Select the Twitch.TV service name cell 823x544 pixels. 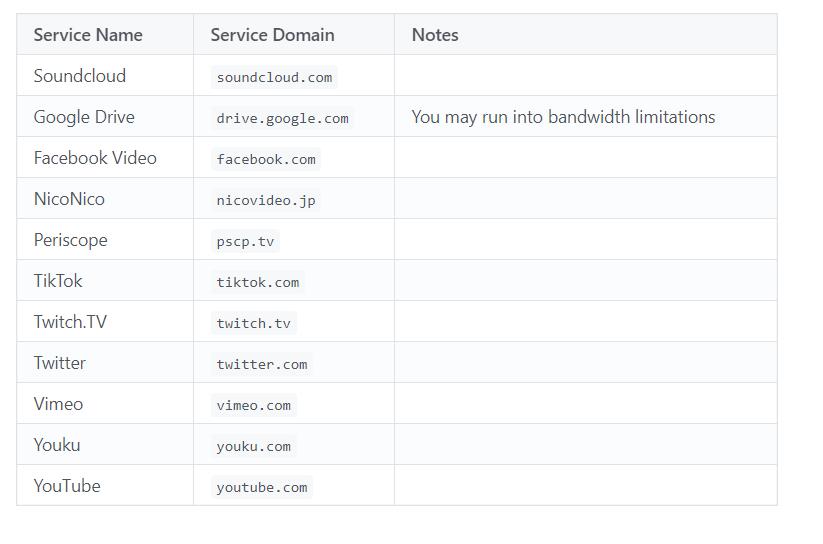point(105,321)
